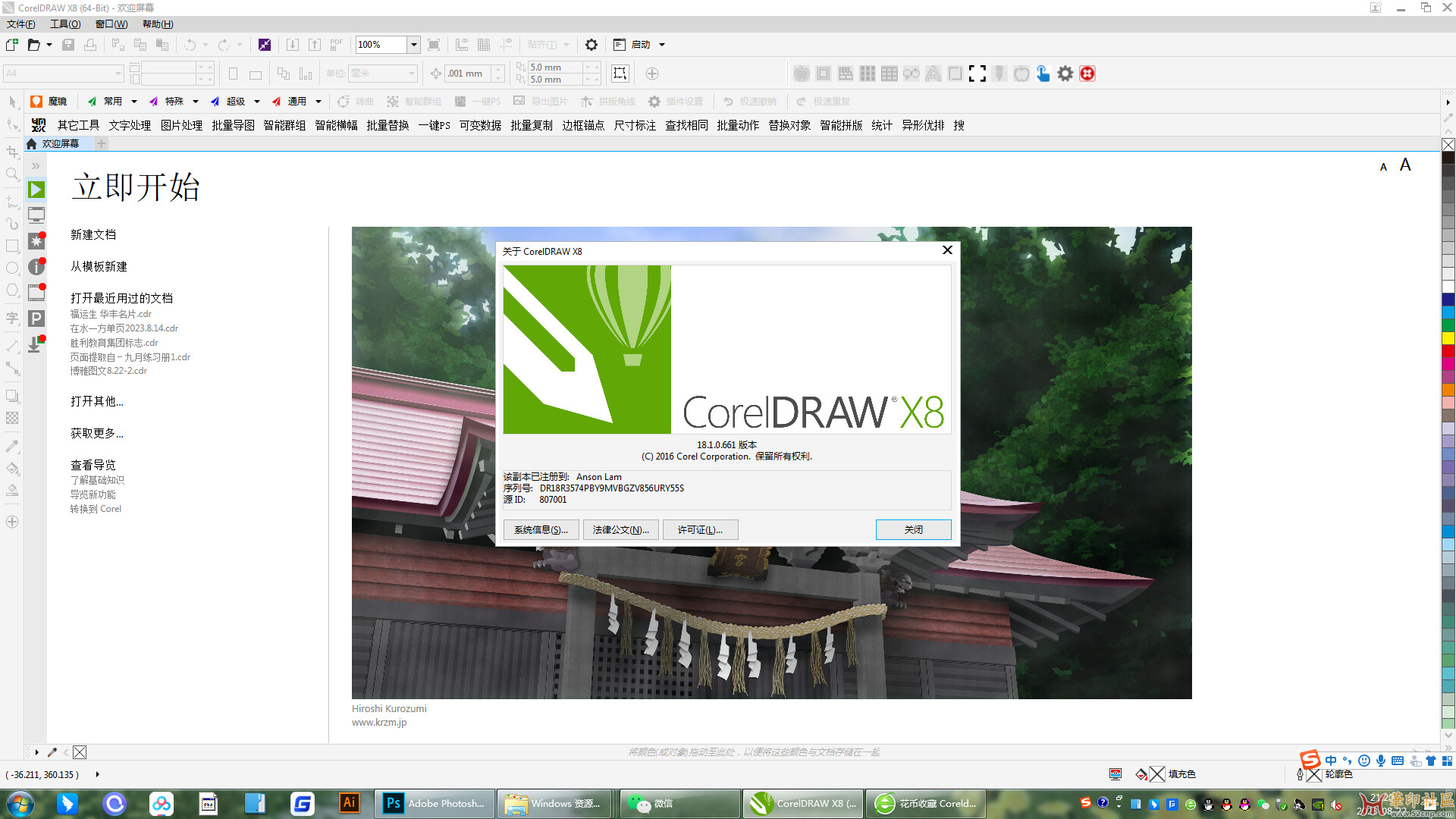Open the 窗口(W) menu

tap(111, 24)
